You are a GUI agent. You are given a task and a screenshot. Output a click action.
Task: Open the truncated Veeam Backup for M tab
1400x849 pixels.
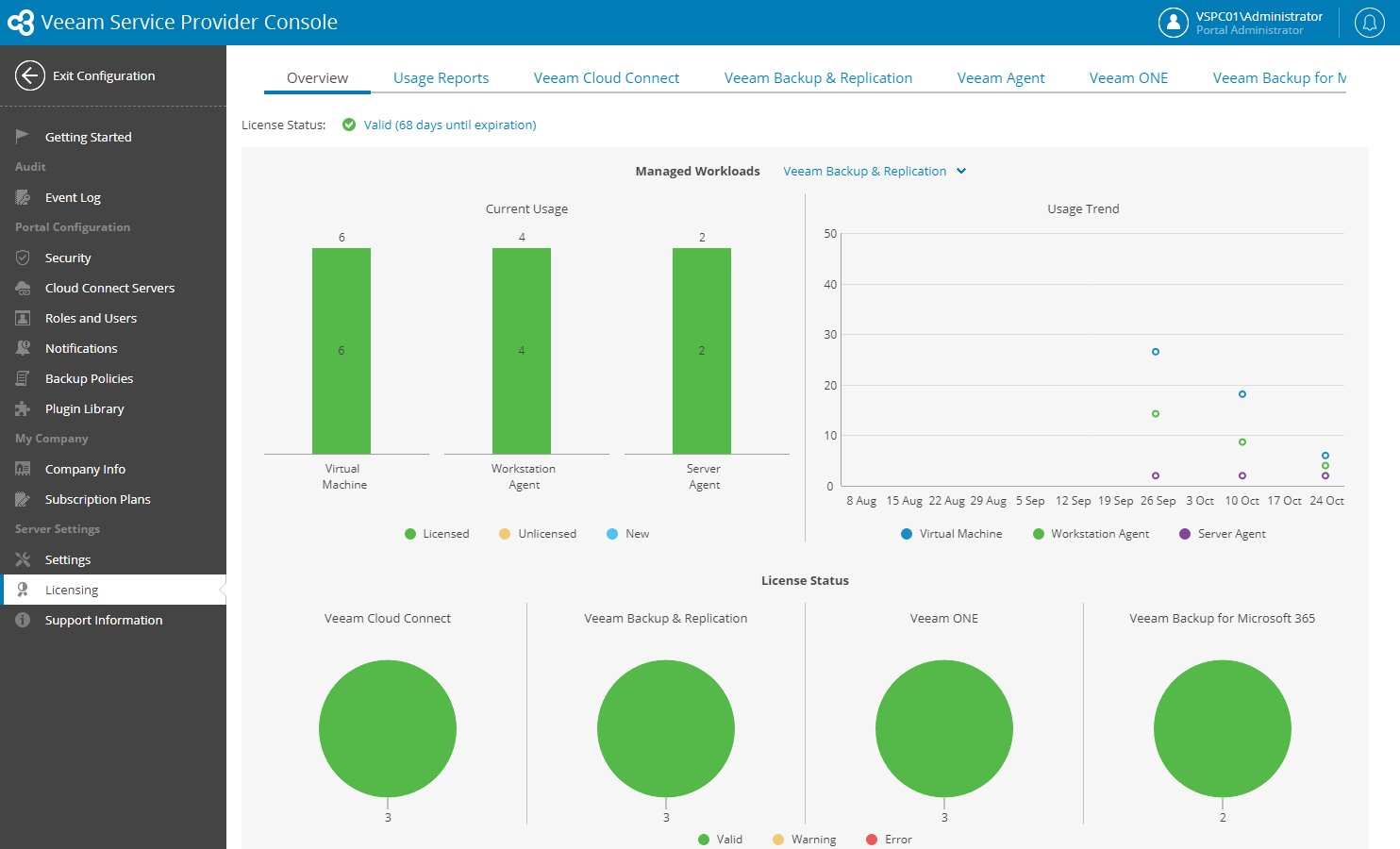1279,78
